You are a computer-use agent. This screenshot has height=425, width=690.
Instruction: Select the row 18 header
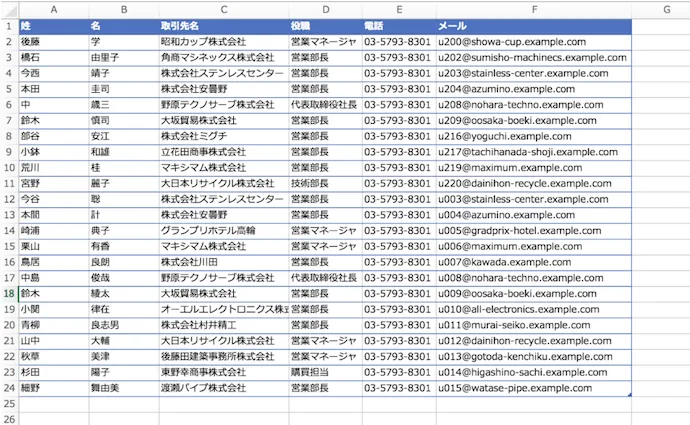coord(8,294)
